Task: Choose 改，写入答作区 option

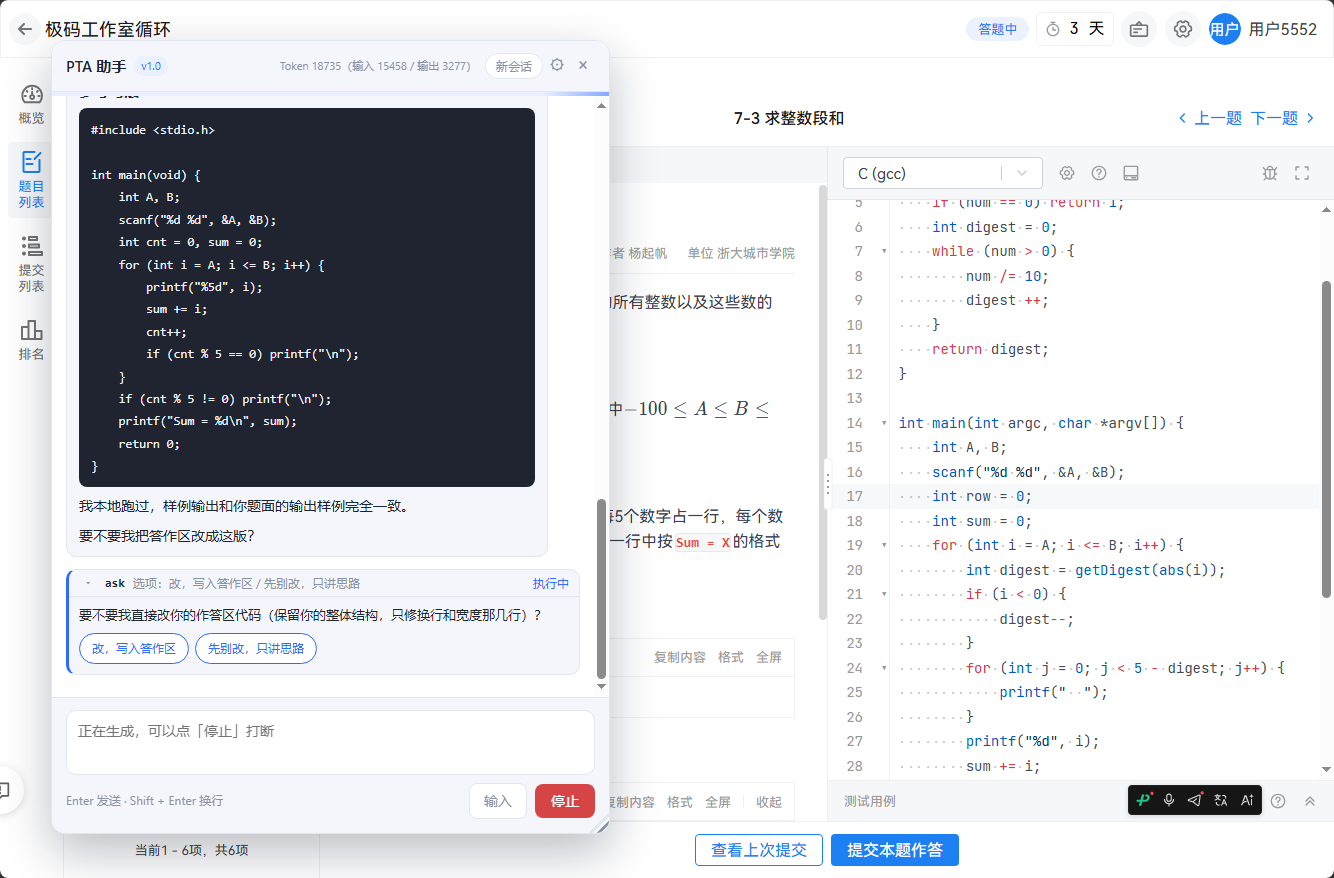Action: point(134,648)
